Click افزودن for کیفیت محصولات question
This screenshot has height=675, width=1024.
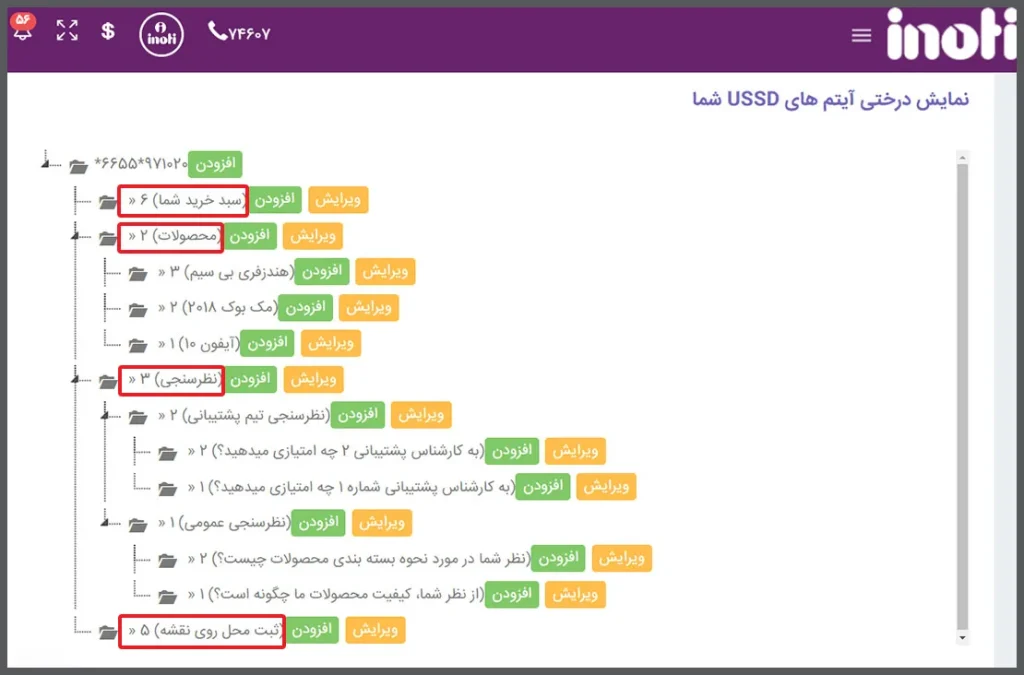[x=512, y=594]
